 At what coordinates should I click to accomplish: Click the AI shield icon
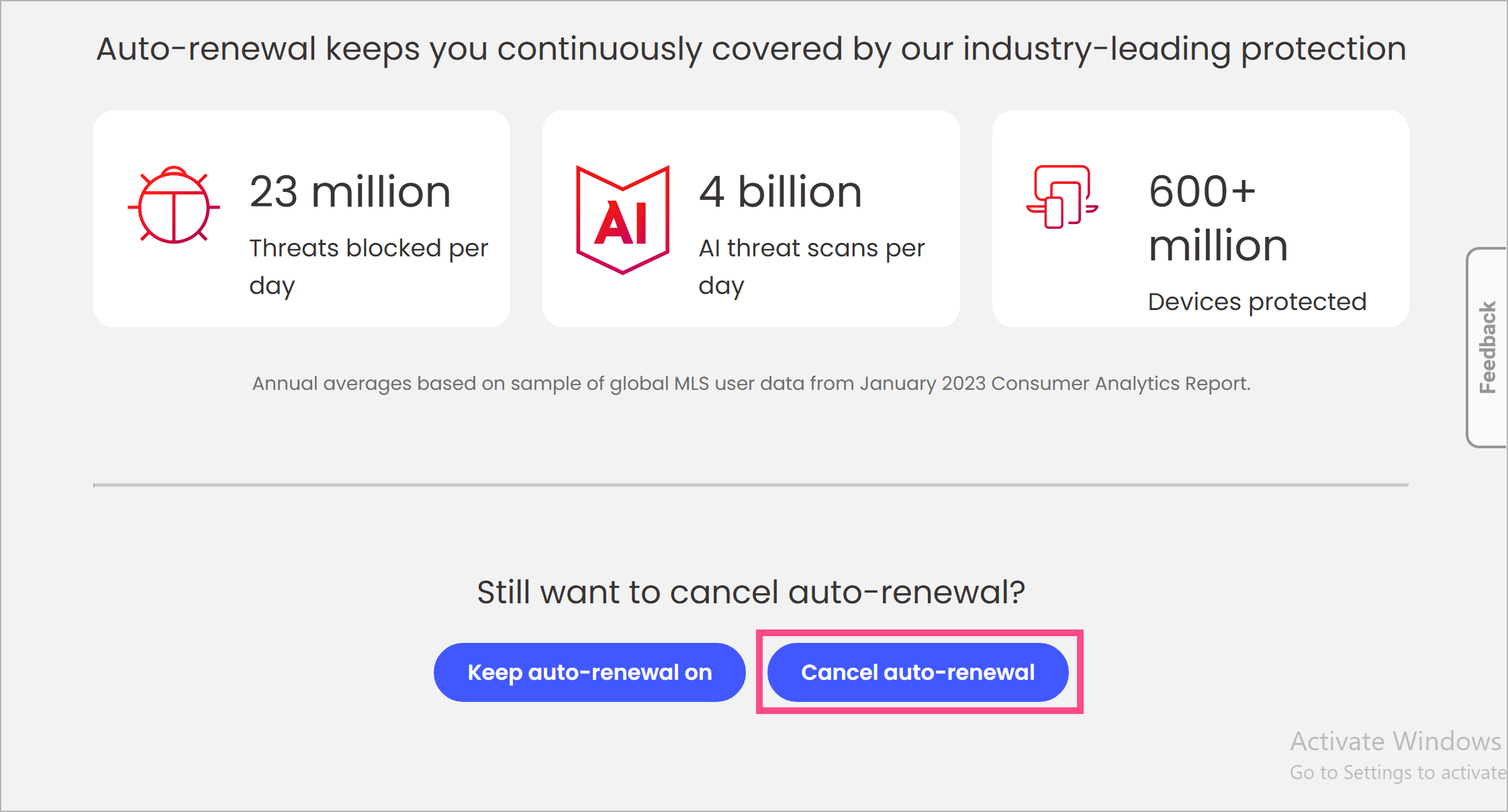pos(622,219)
